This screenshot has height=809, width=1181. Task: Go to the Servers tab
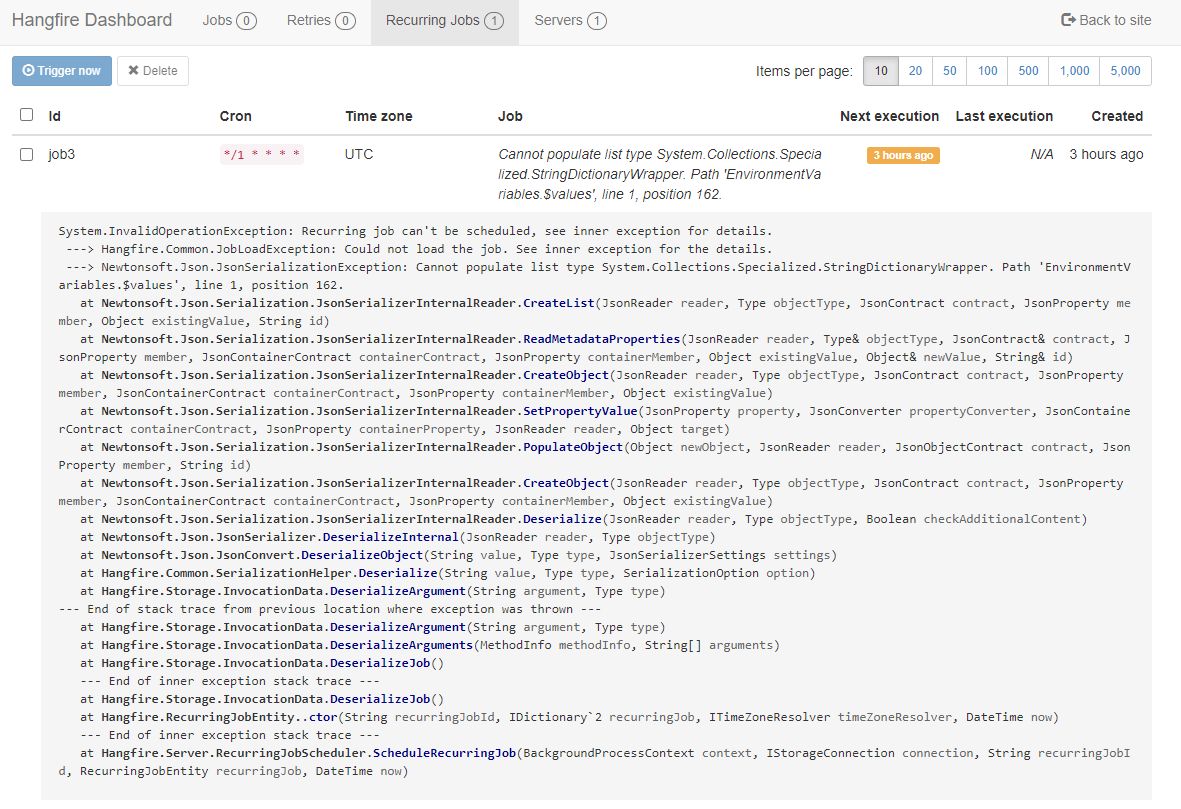(x=570, y=20)
